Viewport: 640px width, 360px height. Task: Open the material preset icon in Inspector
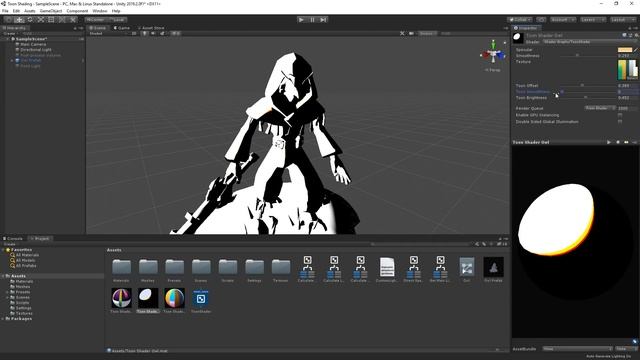[631, 36]
